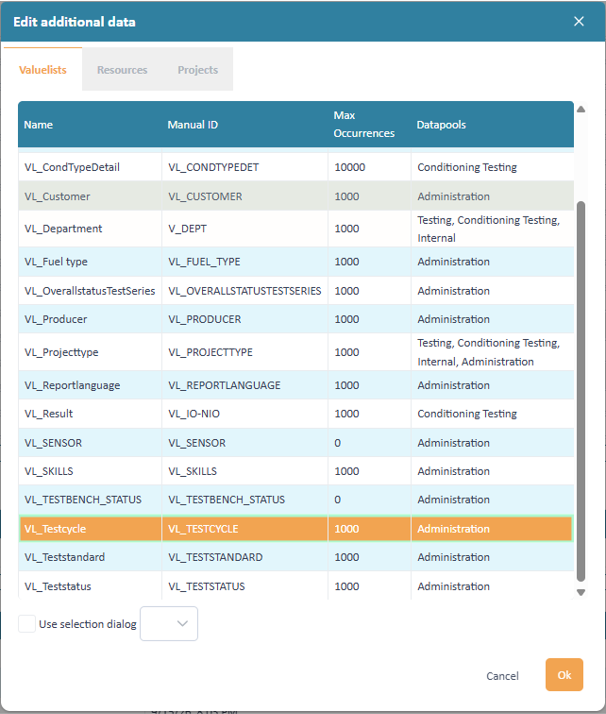
Task: Click the V_DEPT manual ID cell
Action: tap(245, 229)
